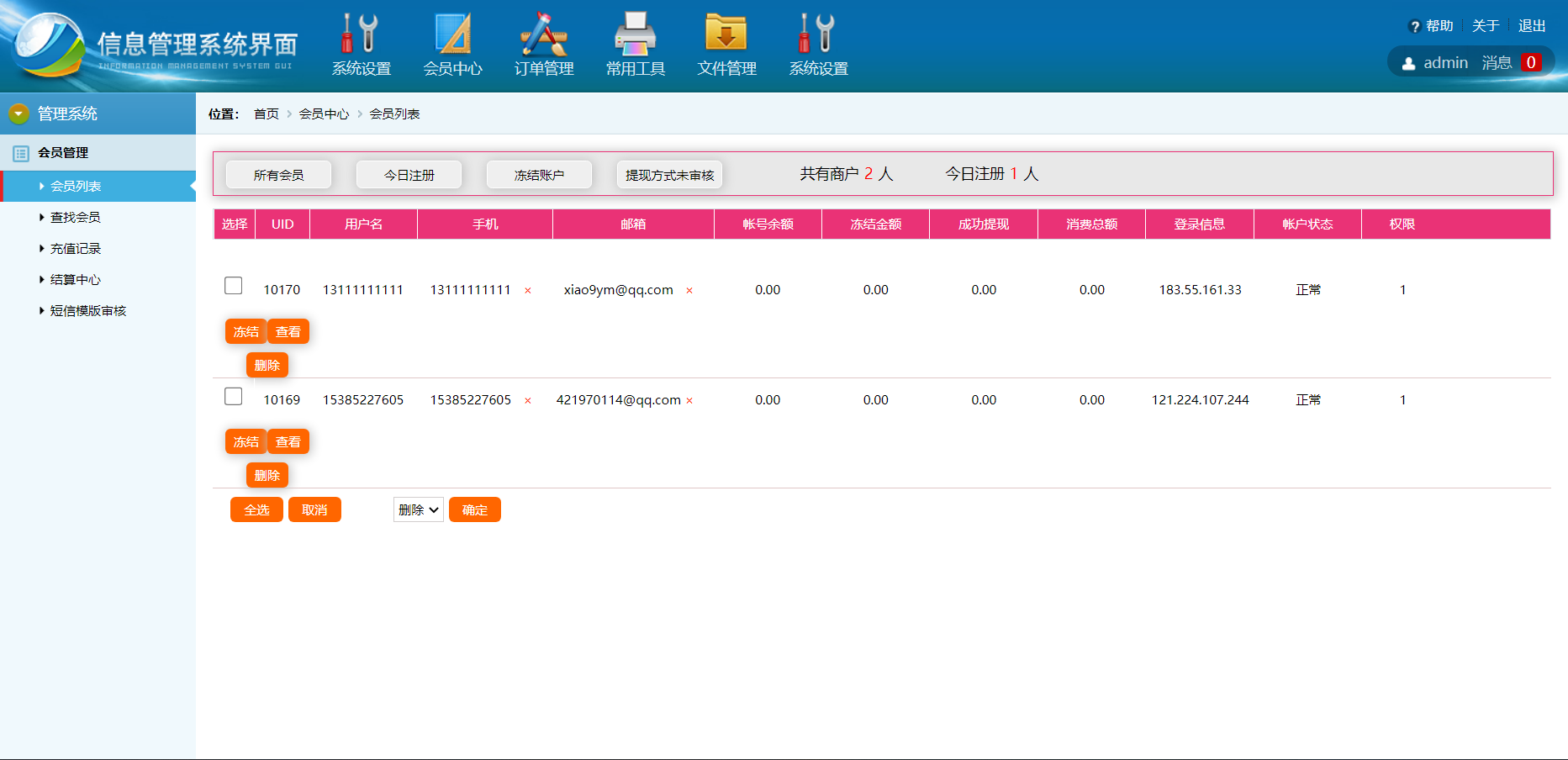Click the 用户名 column header
Screen dimensions: 1568x760
pos(363,224)
